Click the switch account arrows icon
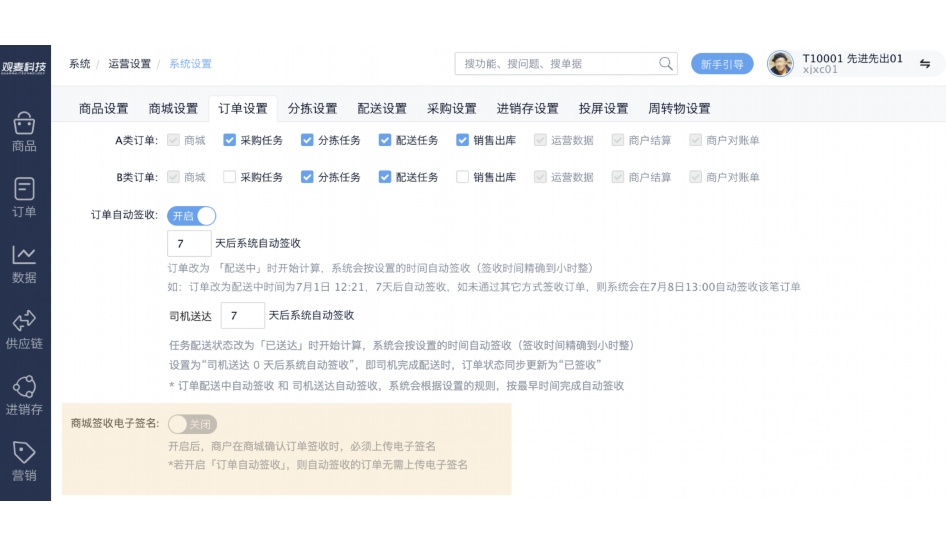 point(925,64)
